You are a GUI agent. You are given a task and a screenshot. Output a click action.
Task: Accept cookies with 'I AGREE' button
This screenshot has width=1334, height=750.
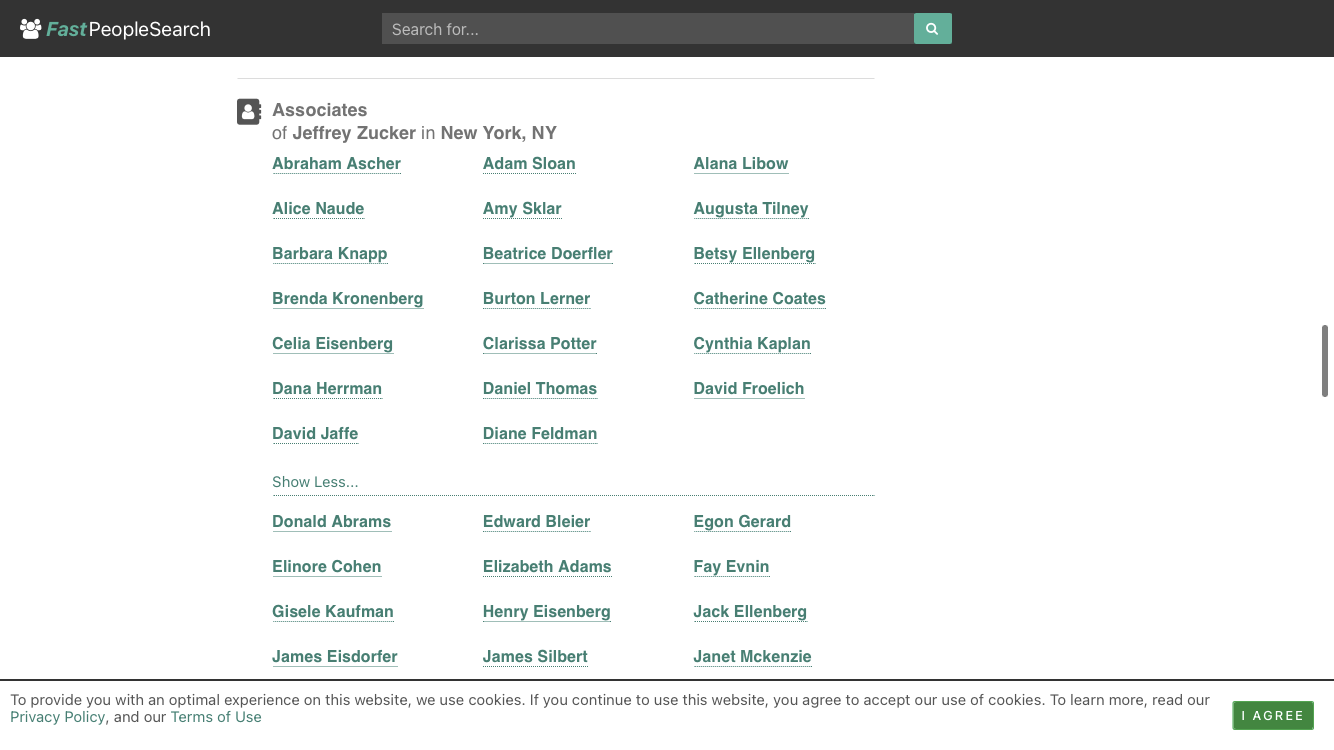click(1273, 715)
